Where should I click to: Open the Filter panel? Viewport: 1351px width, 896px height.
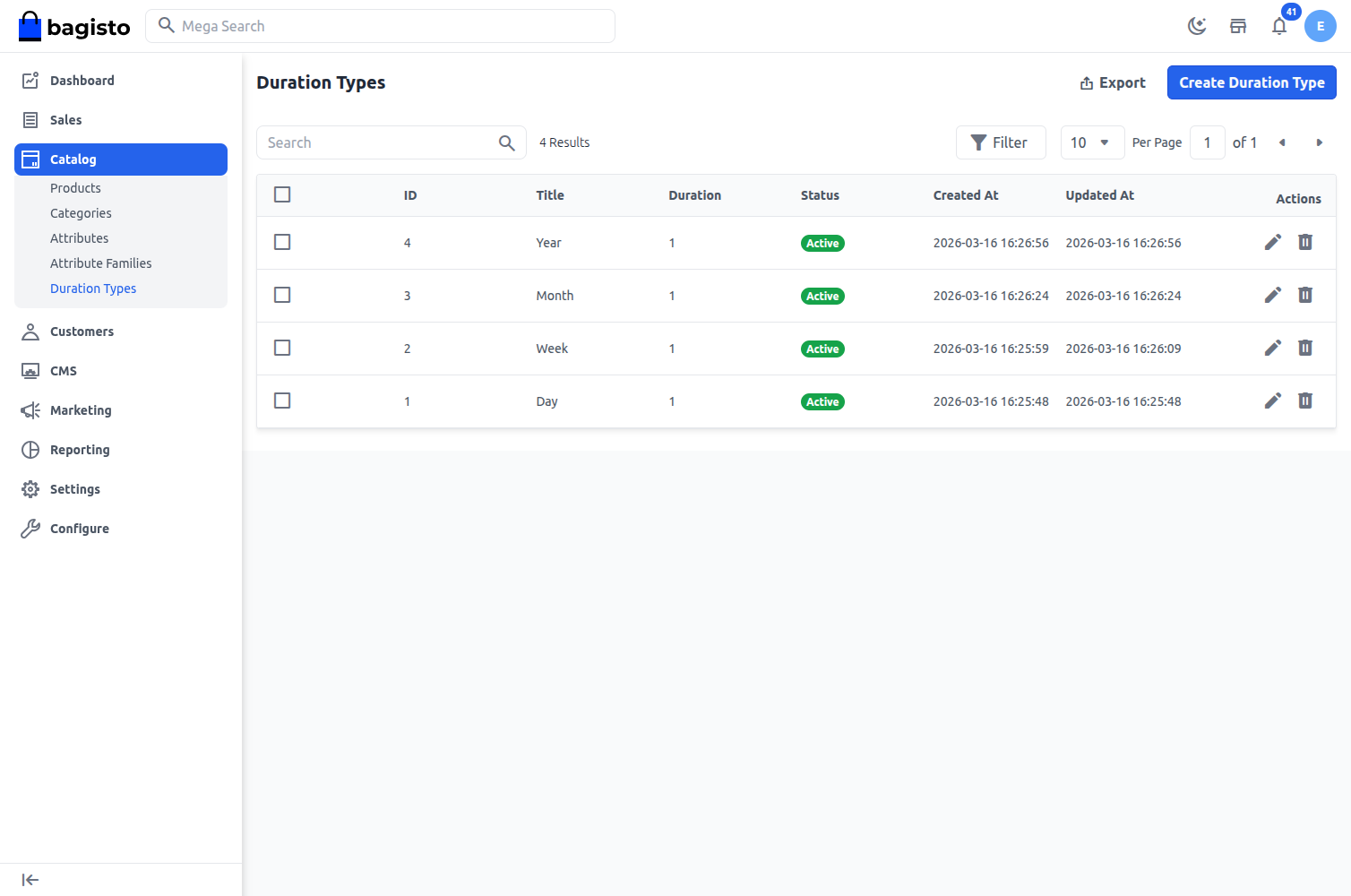pyautogui.click(x=1001, y=142)
